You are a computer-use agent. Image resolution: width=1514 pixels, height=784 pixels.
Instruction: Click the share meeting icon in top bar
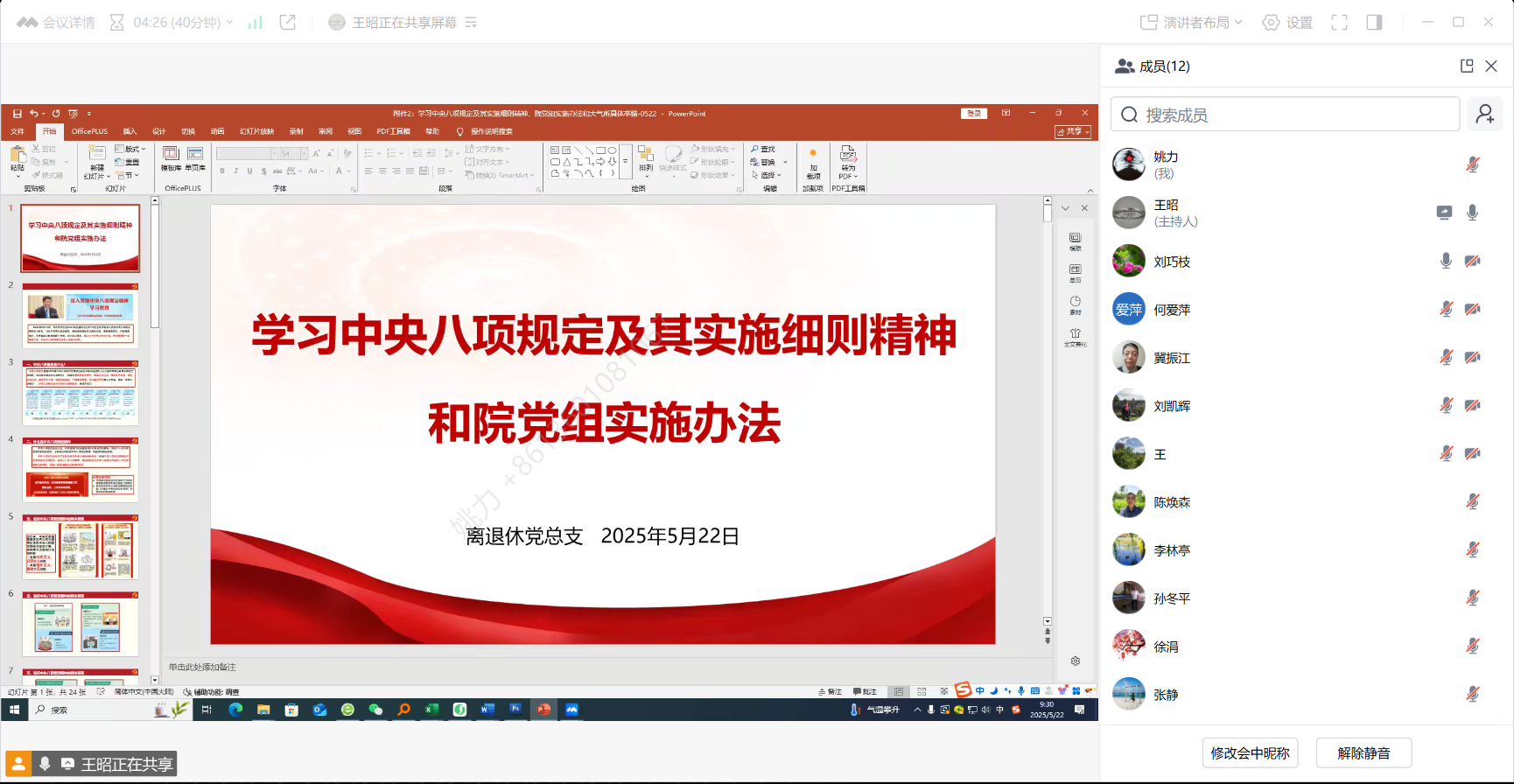(x=287, y=23)
